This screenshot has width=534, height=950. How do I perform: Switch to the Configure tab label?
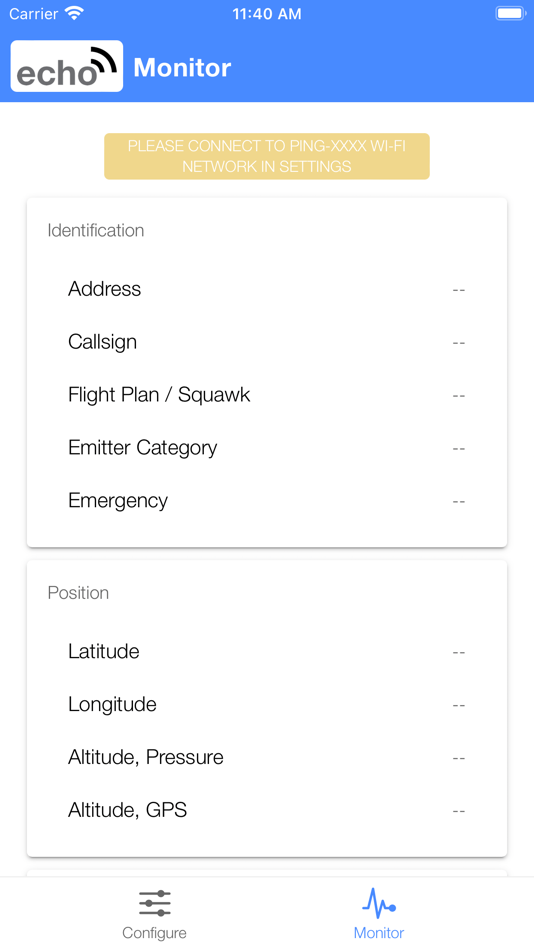154,932
